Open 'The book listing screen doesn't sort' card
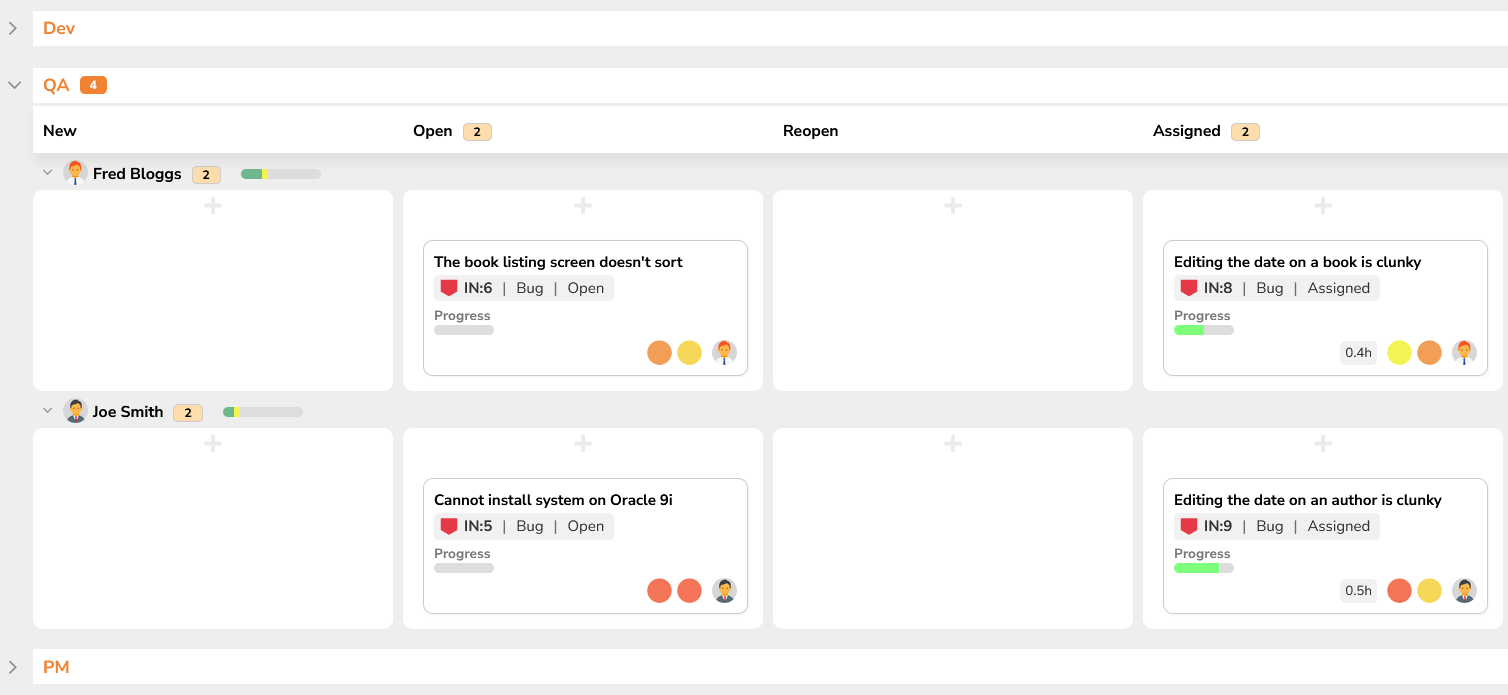The width and height of the screenshot is (1508, 695). 558,262
